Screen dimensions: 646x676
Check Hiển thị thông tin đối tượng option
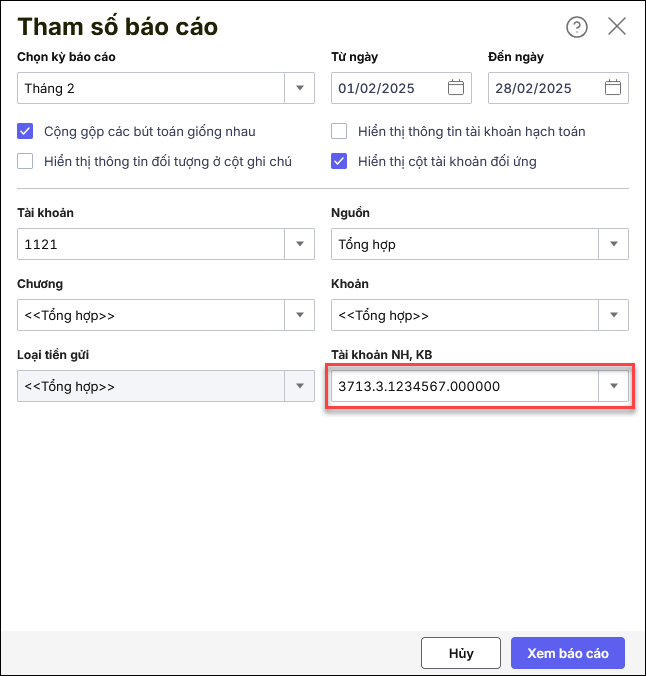pyautogui.click(x=26, y=161)
